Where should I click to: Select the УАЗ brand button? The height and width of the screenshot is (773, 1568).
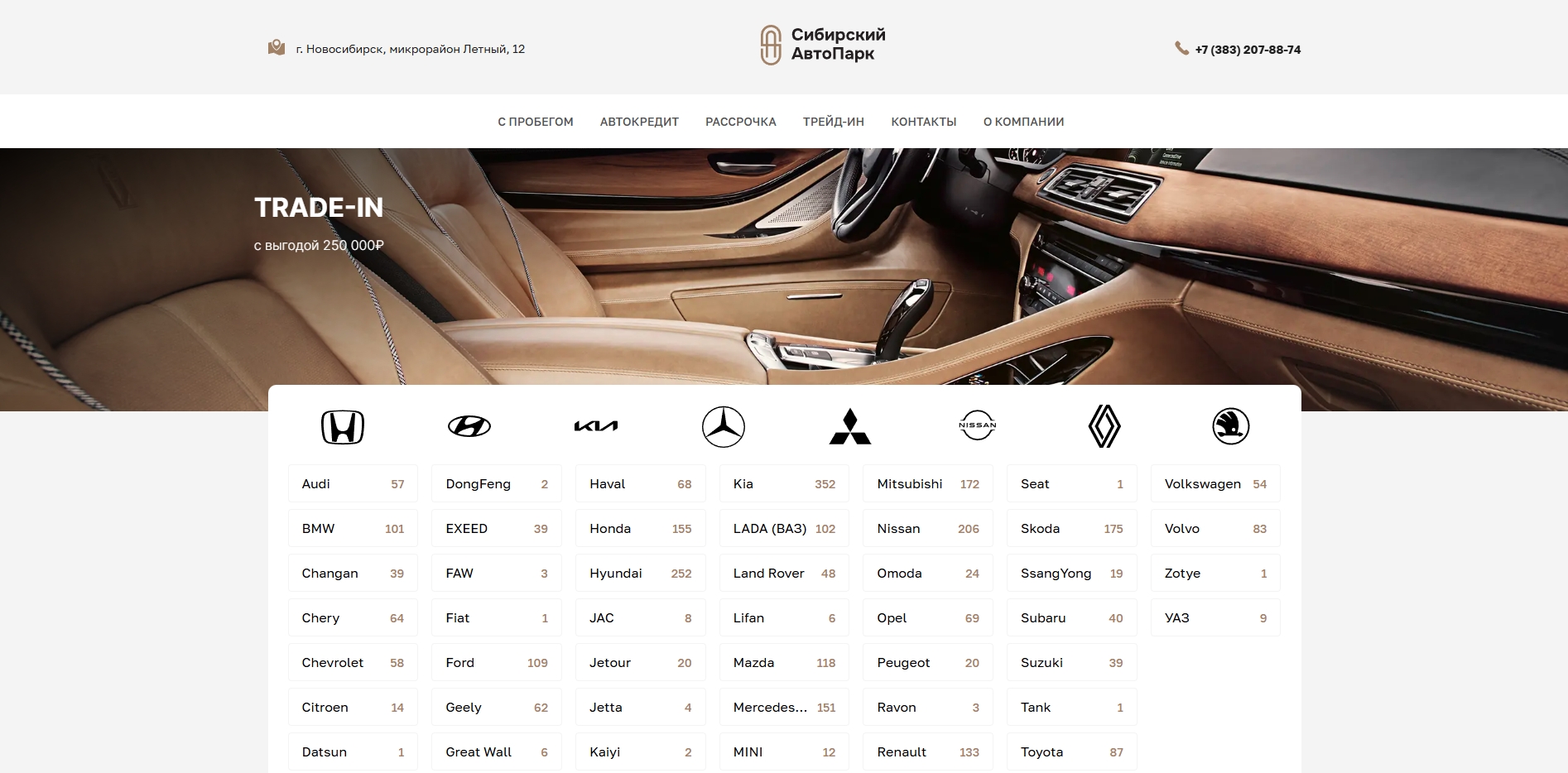pos(1215,617)
